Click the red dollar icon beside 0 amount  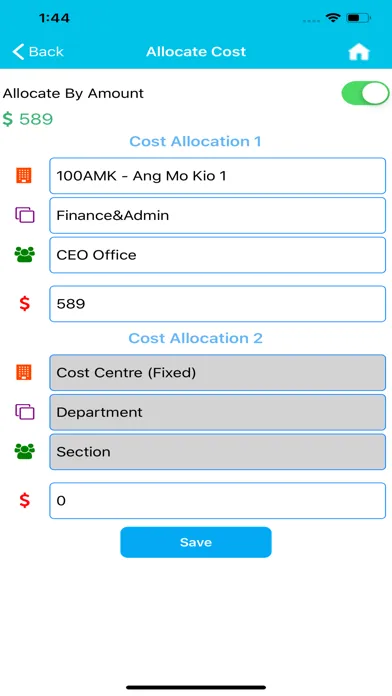point(24,500)
